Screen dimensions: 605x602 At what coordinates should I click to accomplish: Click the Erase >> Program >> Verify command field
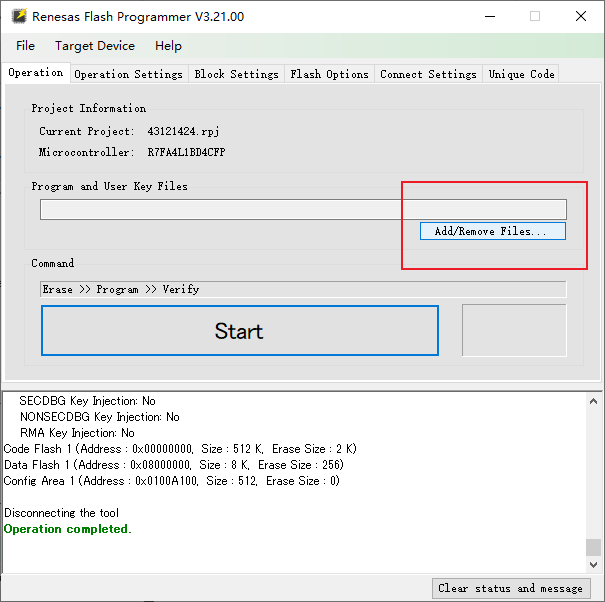click(x=303, y=289)
